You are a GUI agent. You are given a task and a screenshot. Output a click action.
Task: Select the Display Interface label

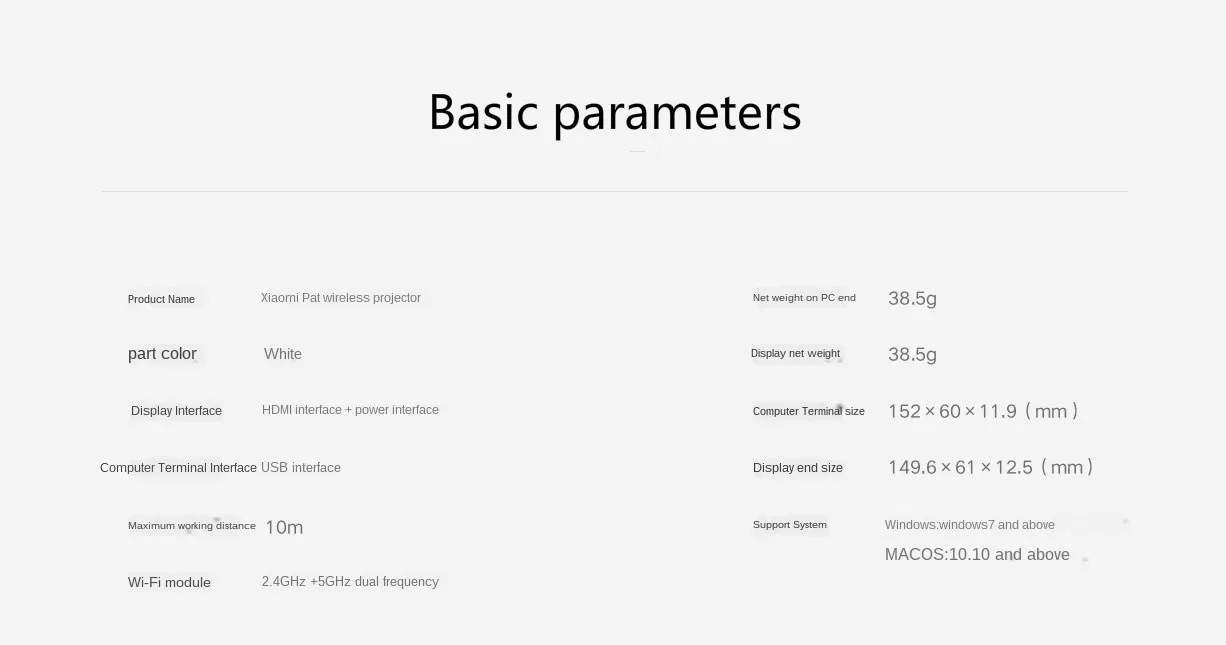tap(176, 411)
